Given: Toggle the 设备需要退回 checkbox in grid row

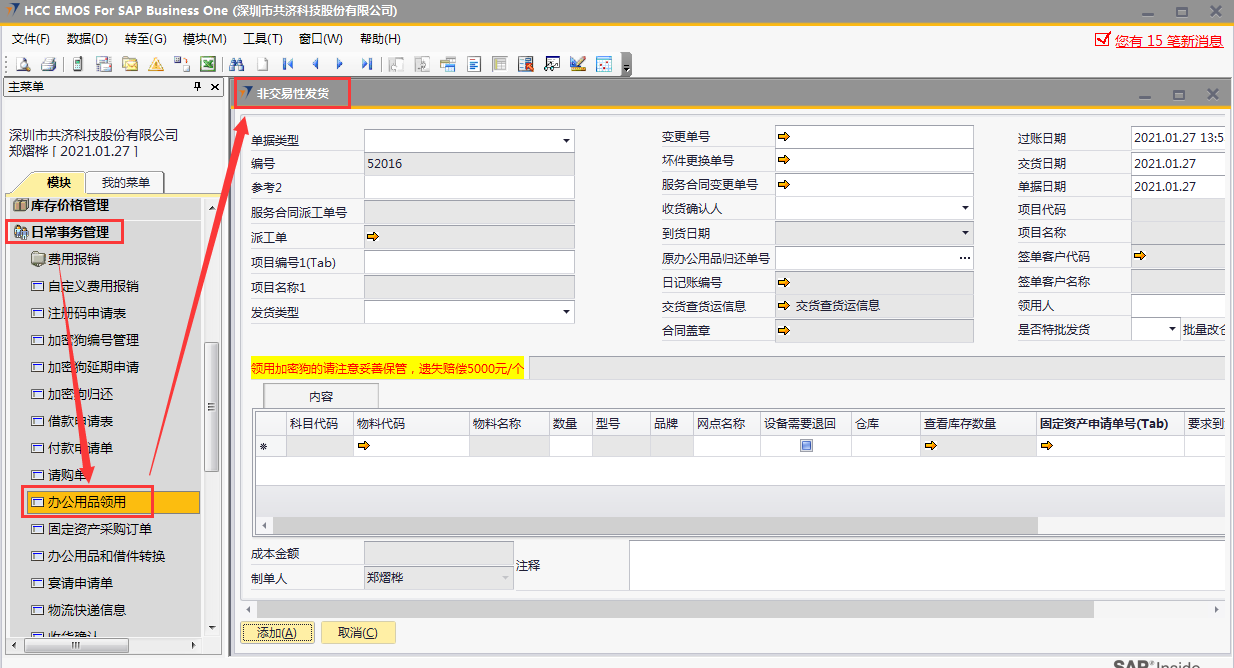Looking at the screenshot, I should (806, 446).
